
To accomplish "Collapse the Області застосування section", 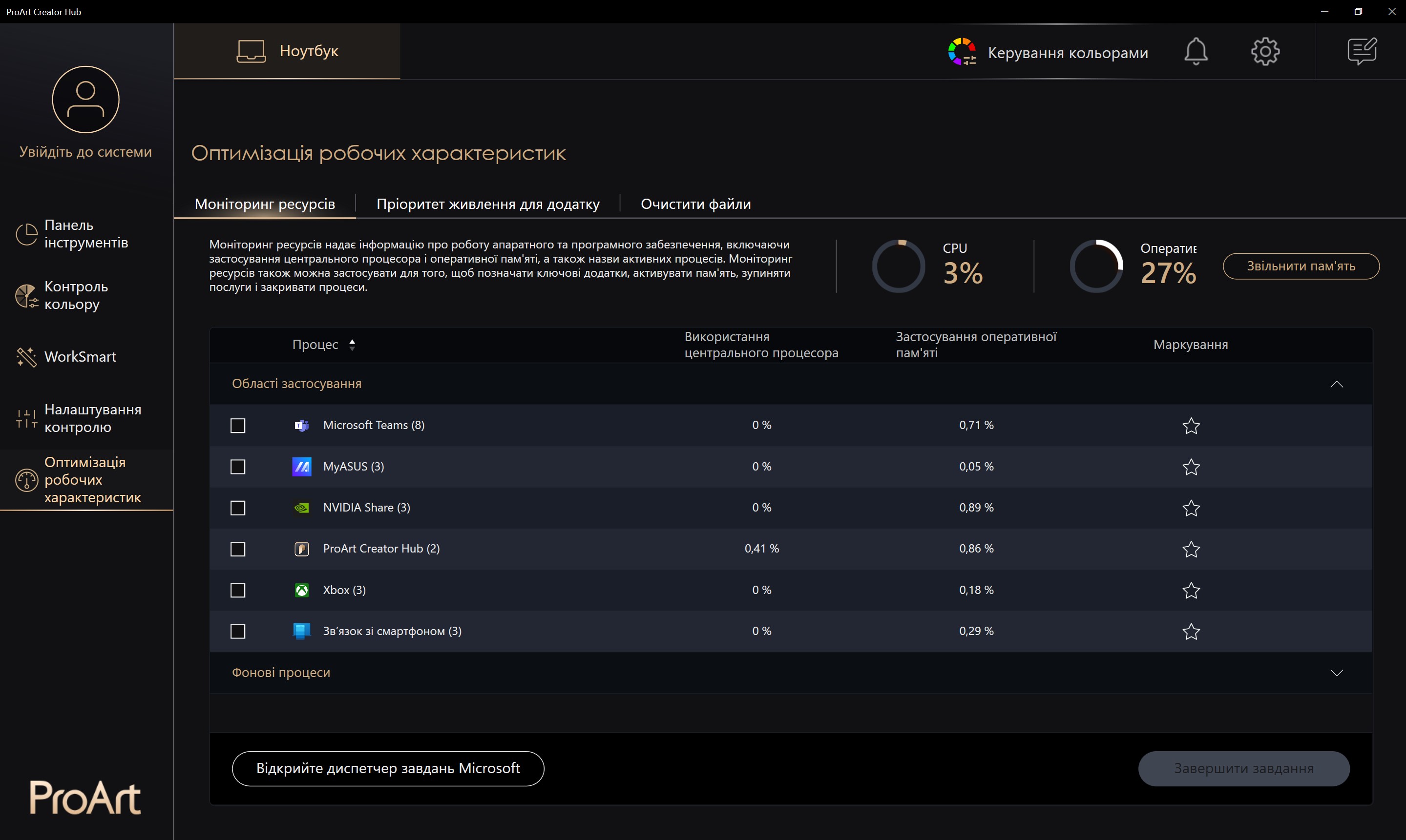I will coord(1336,384).
